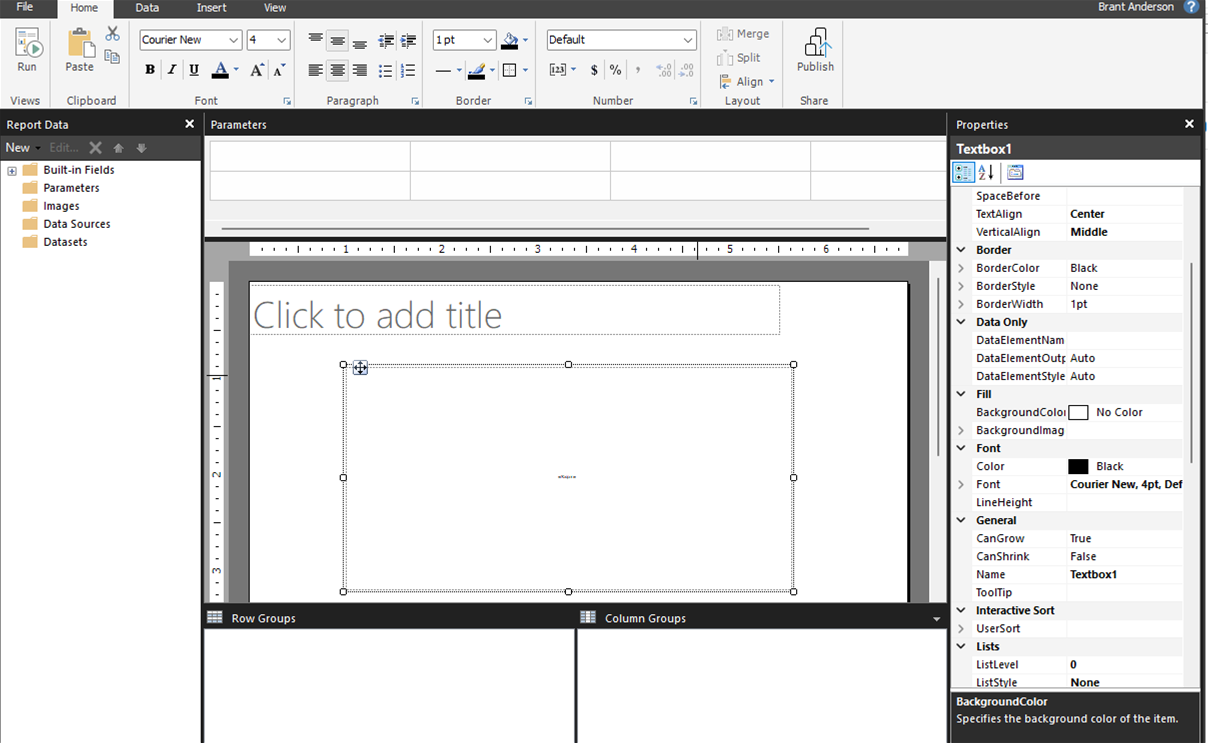This screenshot has width=1208, height=743.
Task: Click the increase decimals icon
Action: [664, 70]
